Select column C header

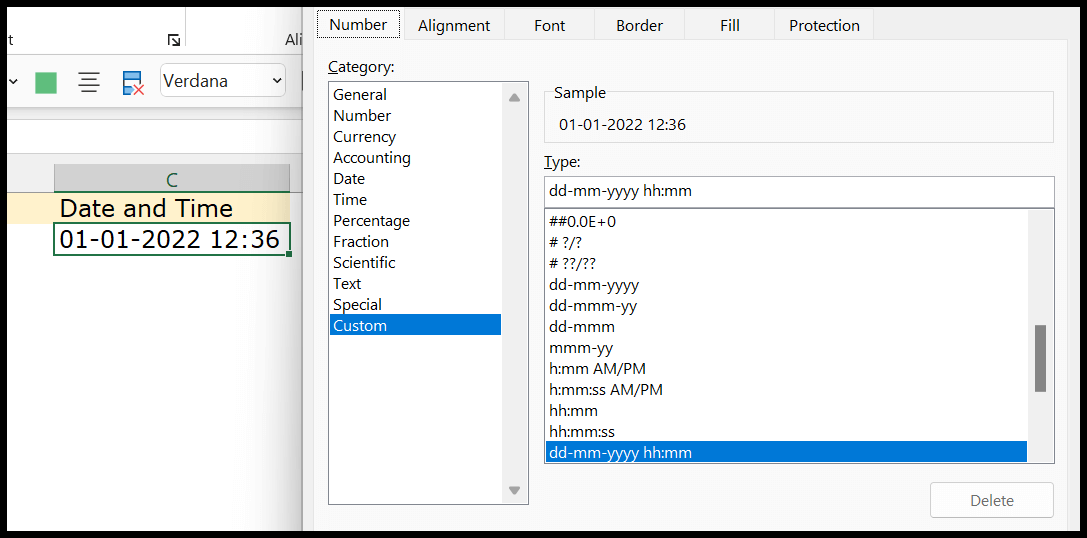pyautogui.click(x=172, y=180)
